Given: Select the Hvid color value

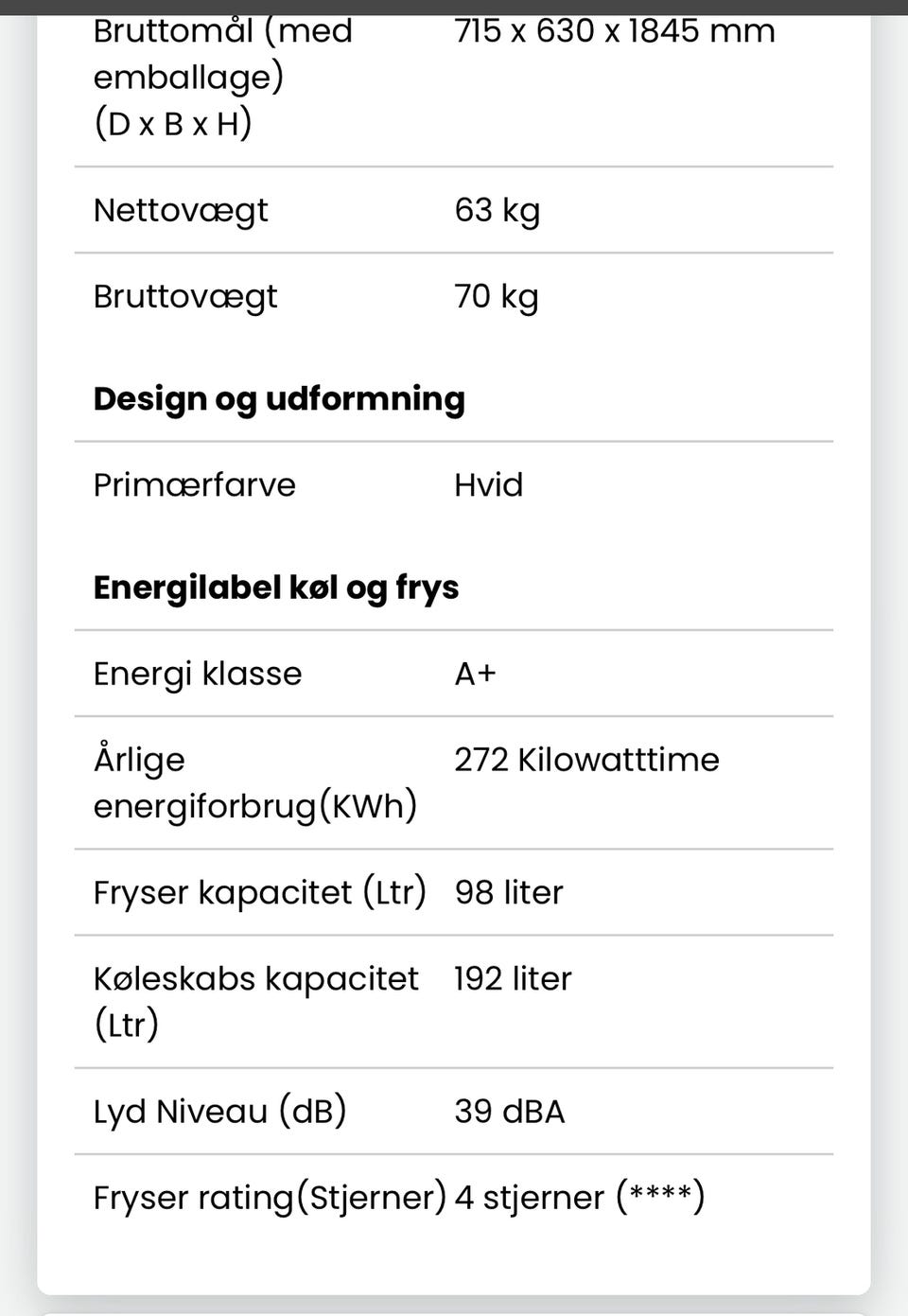Looking at the screenshot, I should point(488,484).
